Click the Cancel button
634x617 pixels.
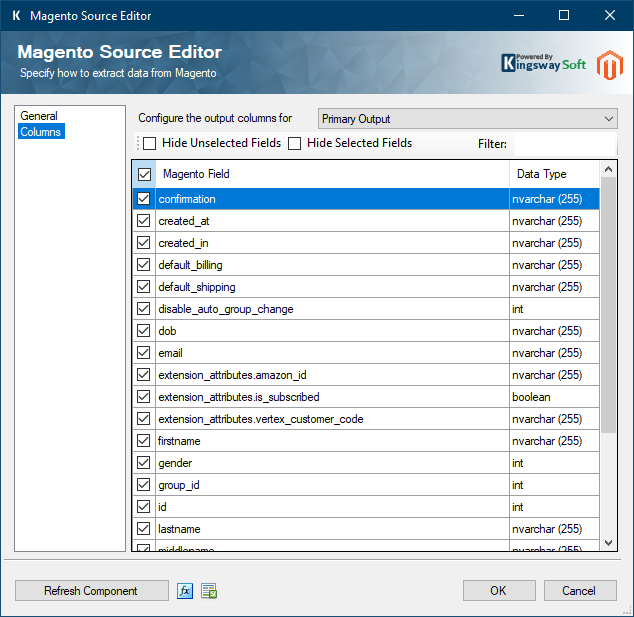(580, 591)
